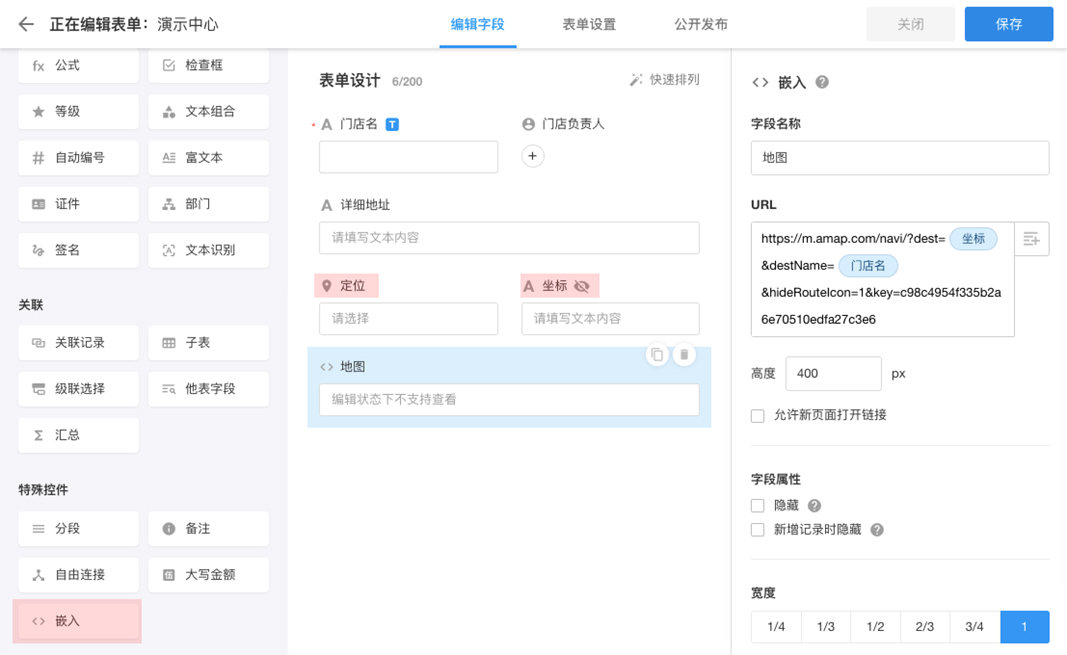This screenshot has width=1067, height=655.
Task: Set field width to full 1
Action: (1024, 626)
